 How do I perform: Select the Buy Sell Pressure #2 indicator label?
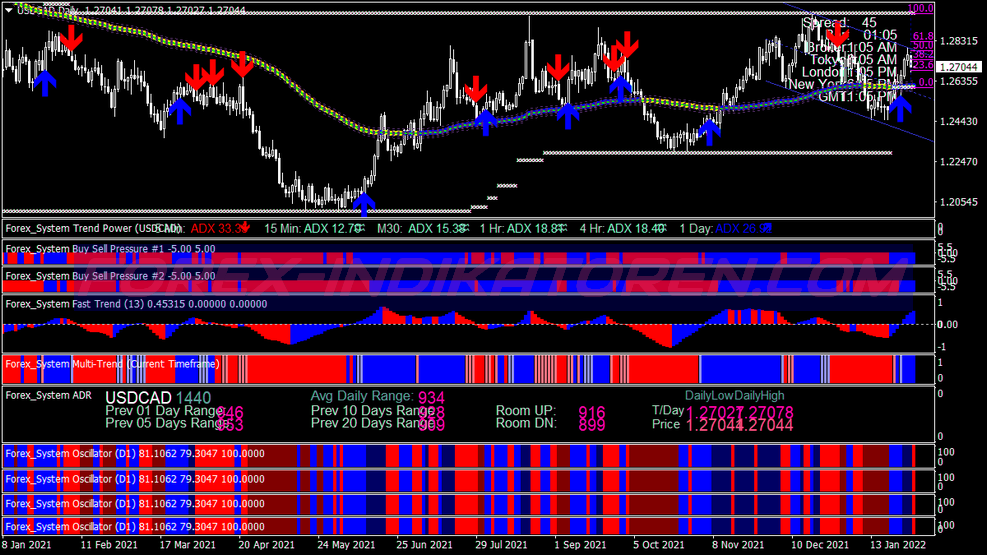110,276
